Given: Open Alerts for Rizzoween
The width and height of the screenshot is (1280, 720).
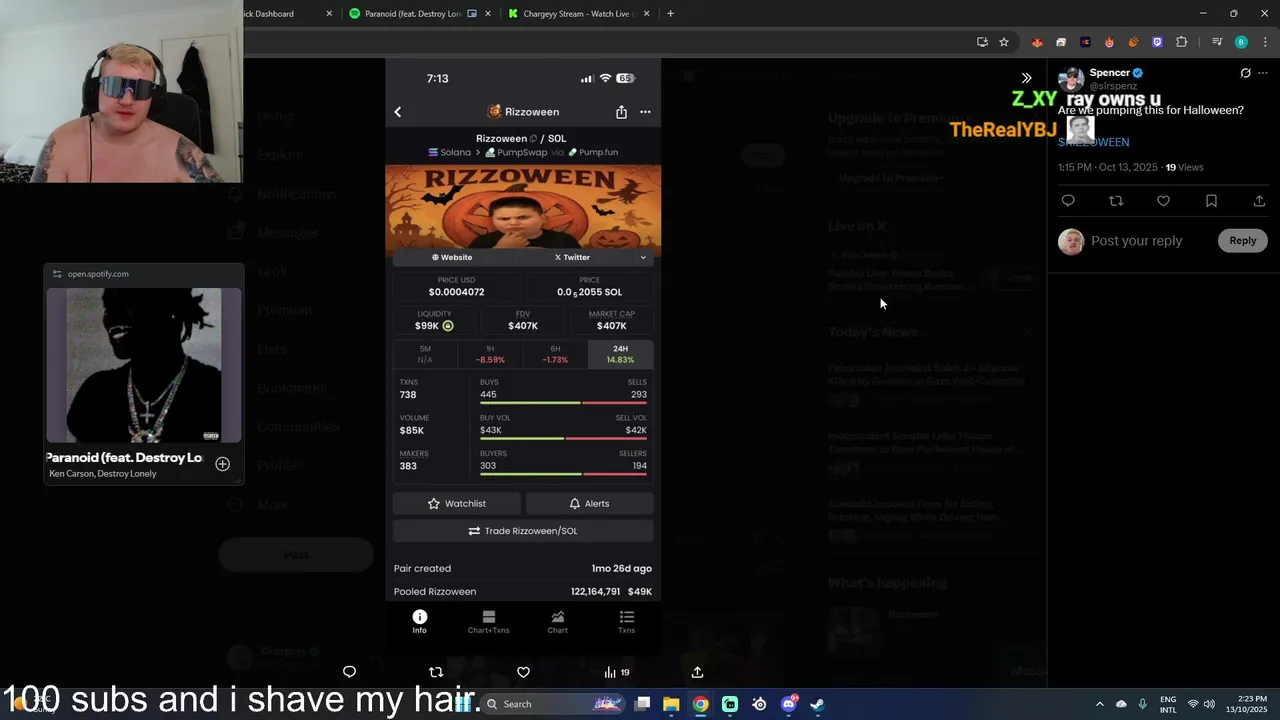Looking at the screenshot, I should pos(589,503).
